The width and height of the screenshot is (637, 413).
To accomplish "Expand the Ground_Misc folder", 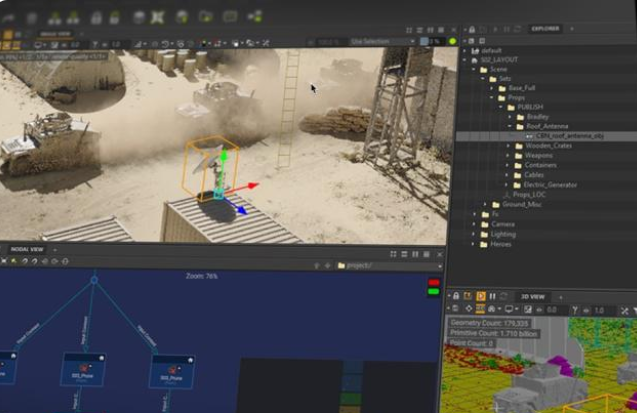I will click(x=485, y=204).
